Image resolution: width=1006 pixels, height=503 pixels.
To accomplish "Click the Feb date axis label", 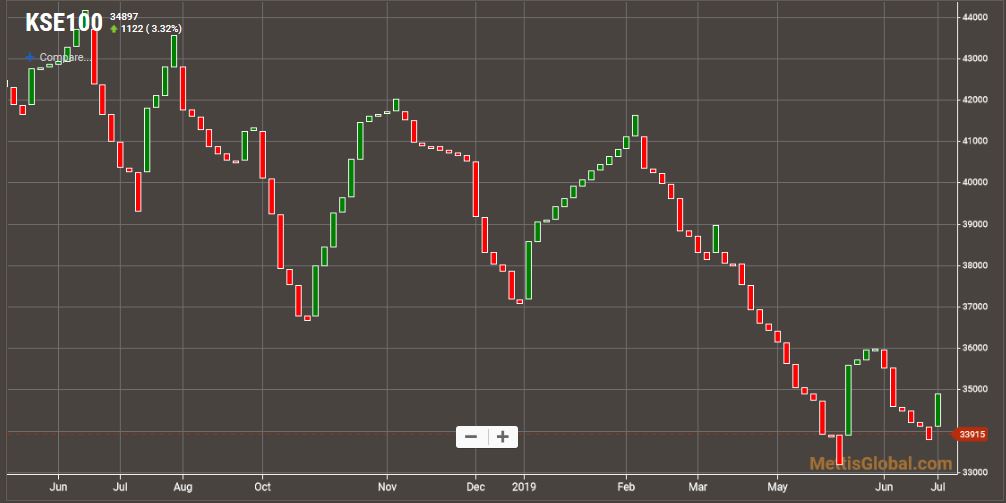I will 627,486.
